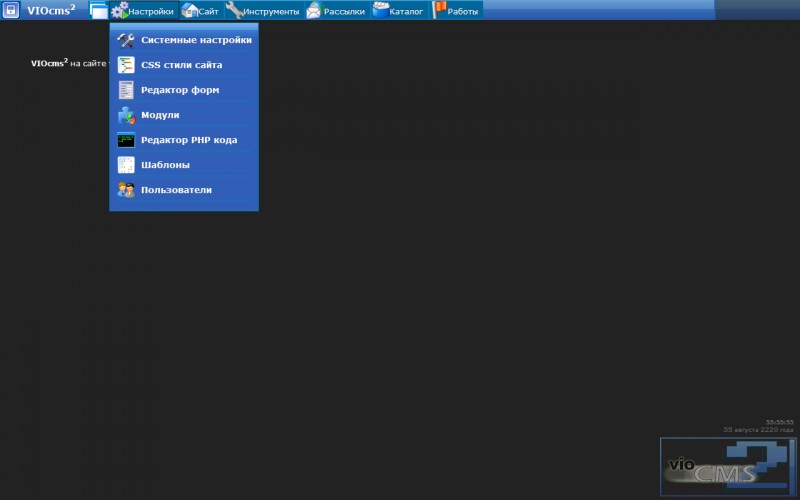Click the 'VIOcms² на сайте' text
The image size is (800, 500).
point(69,63)
